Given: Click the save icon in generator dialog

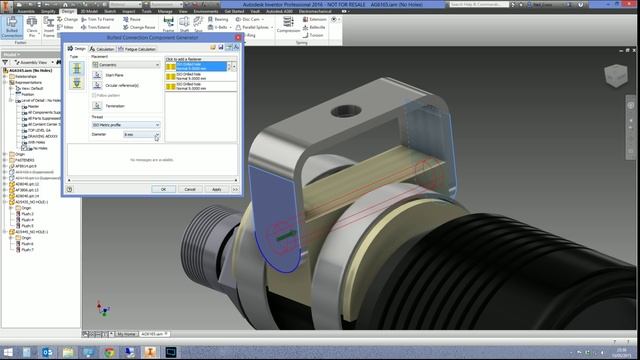Looking at the screenshot, I should [221, 48].
